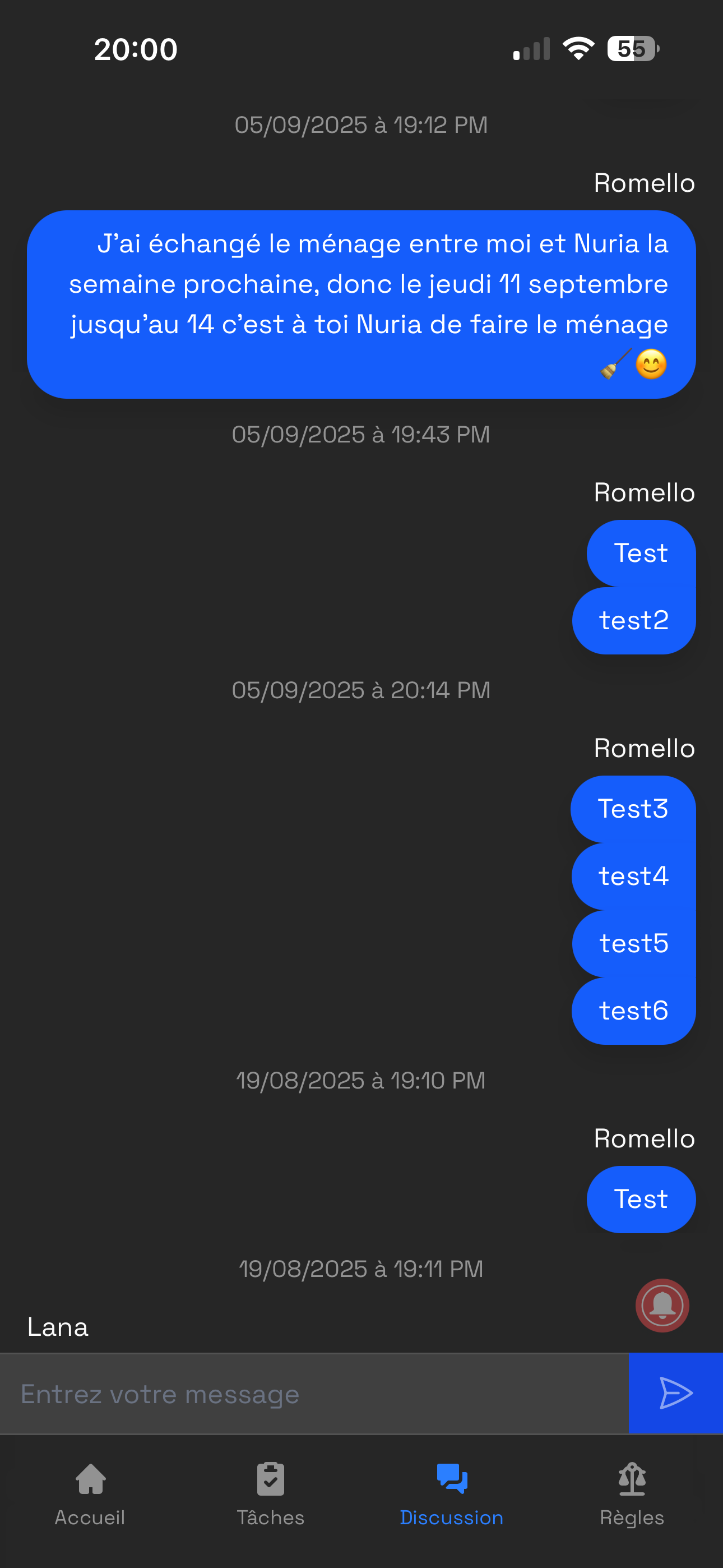Tap the sender name Lana

58,1327
